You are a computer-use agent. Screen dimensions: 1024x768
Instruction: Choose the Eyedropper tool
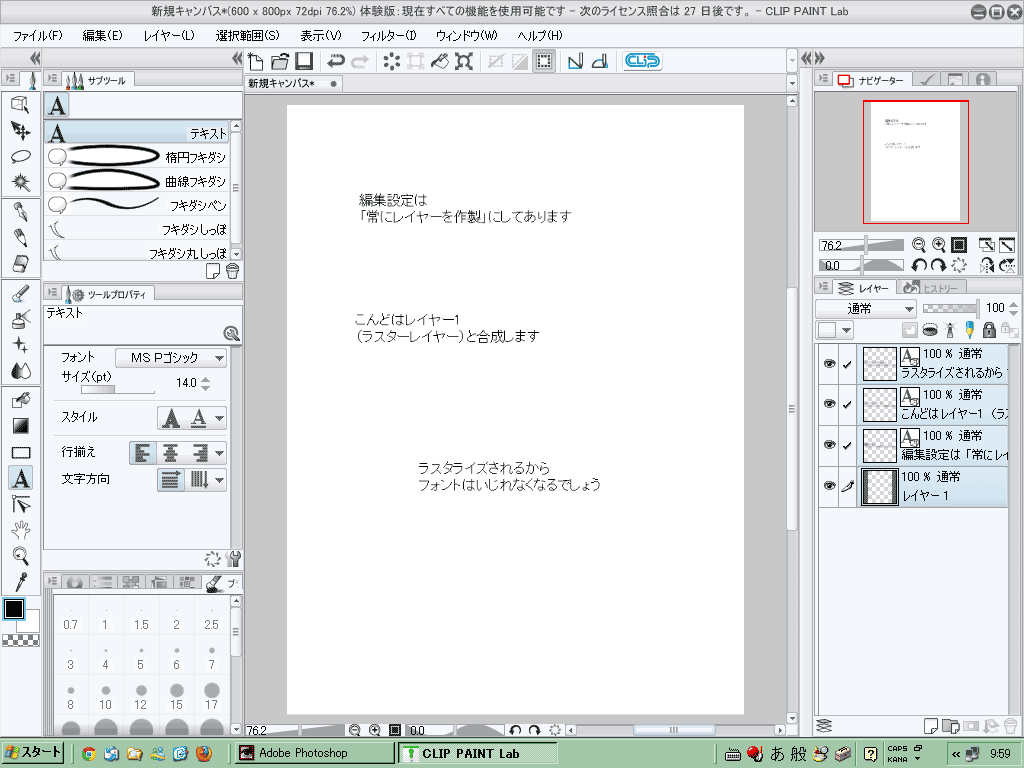pyautogui.click(x=20, y=581)
